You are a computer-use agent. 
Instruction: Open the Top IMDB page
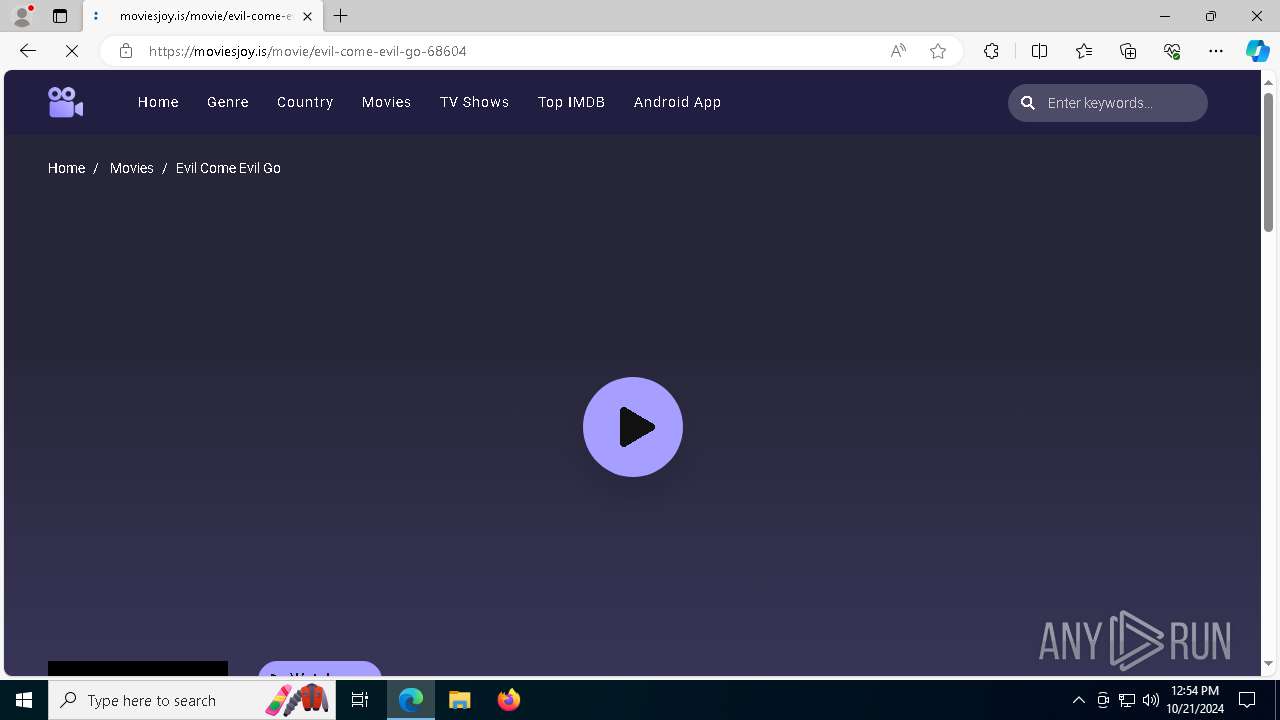pyautogui.click(x=571, y=102)
